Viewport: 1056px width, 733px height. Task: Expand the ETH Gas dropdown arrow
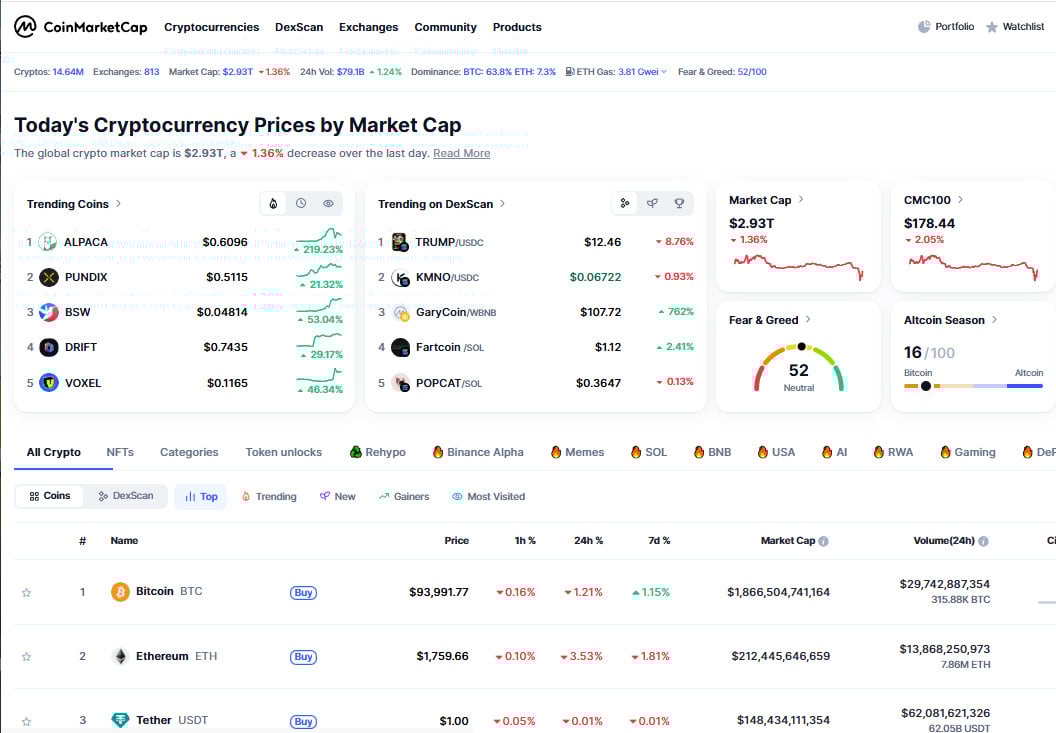(x=664, y=71)
